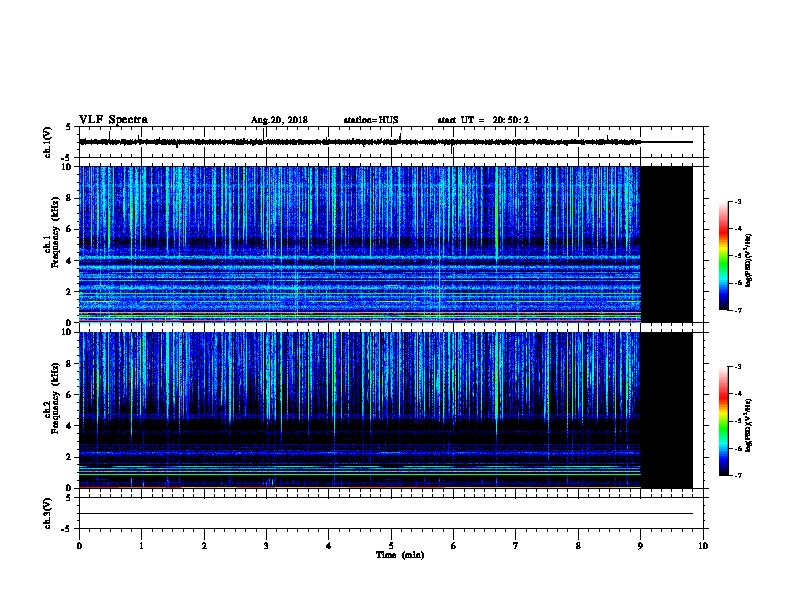The height and width of the screenshot is (612, 792).
Task: Click the black no-data block in ch.1 spectrogram
Action: click(666, 244)
